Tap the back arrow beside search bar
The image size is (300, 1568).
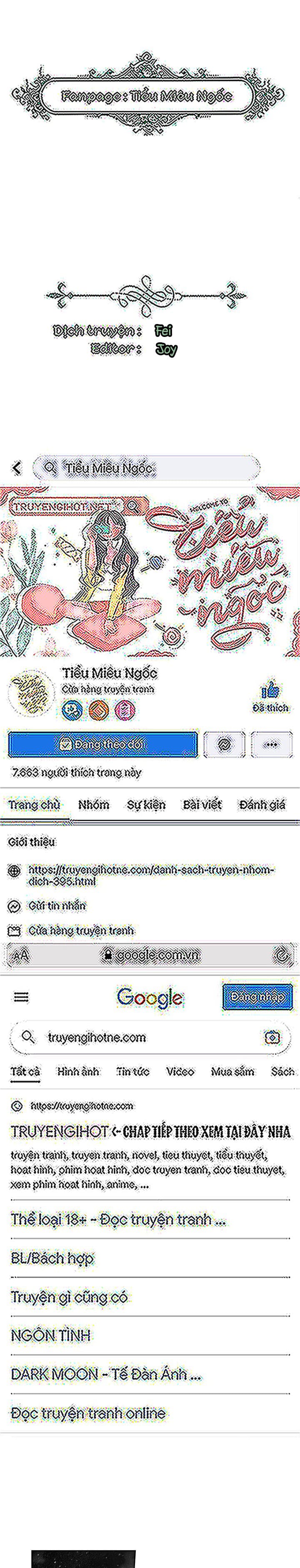[x=16, y=467]
